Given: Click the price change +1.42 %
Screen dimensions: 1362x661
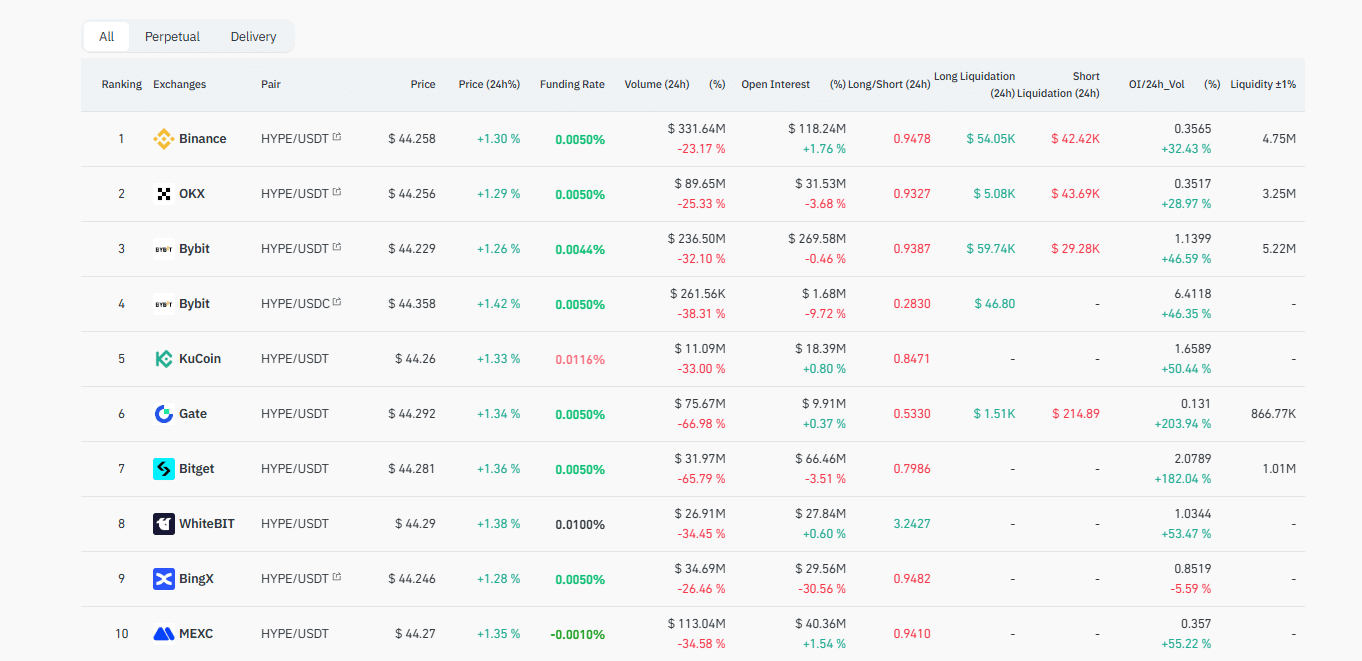Looking at the screenshot, I should pos(499,304).
